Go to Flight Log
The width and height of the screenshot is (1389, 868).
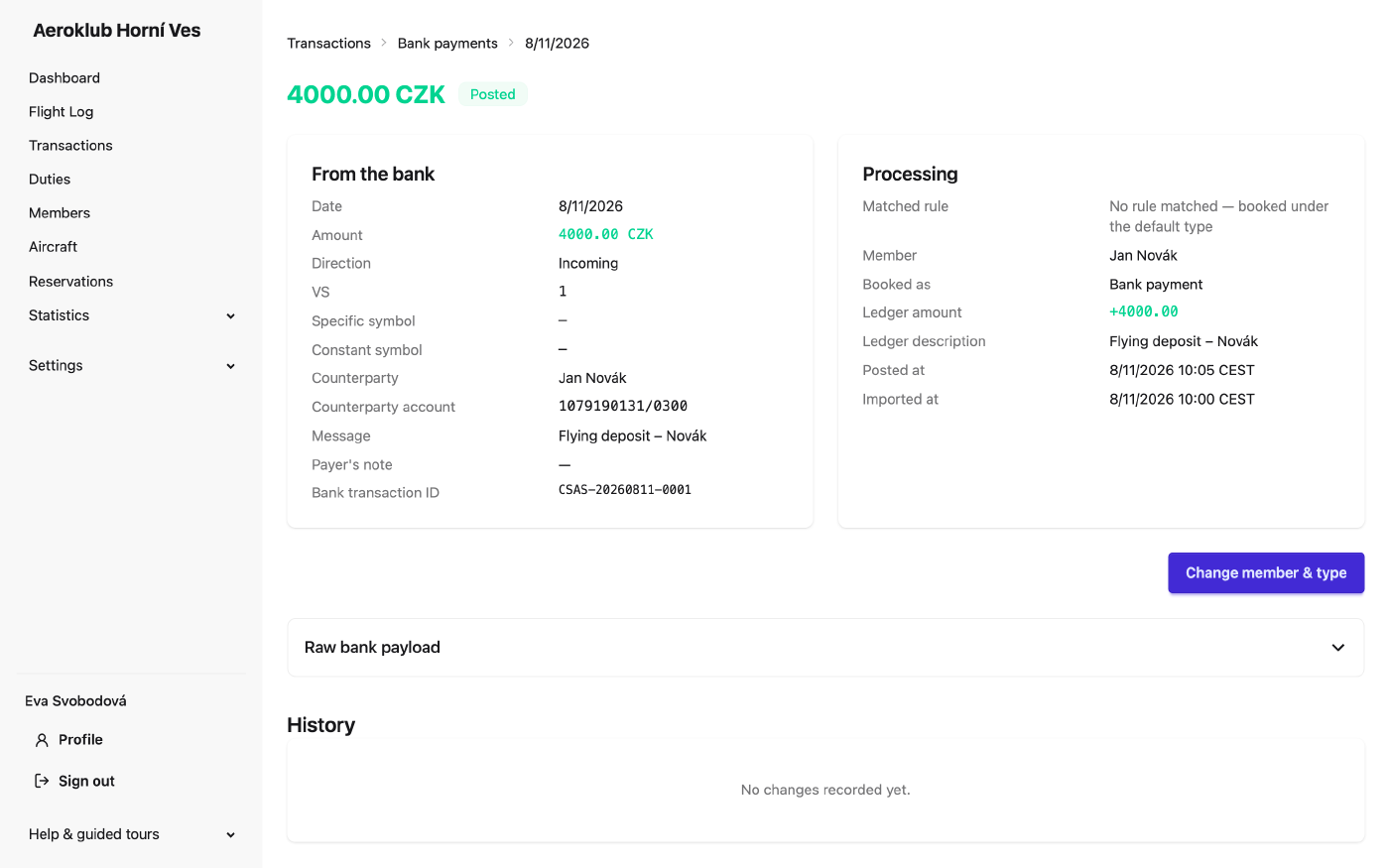pyautogui.click(x=62, y=112)
